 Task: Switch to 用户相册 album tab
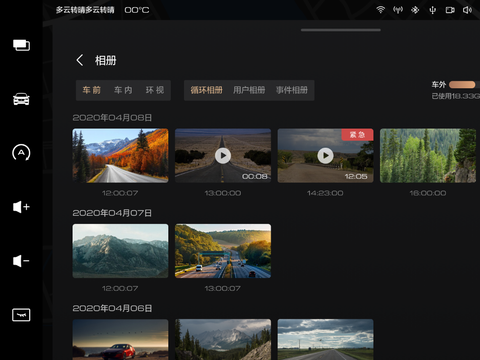[249, 90]
